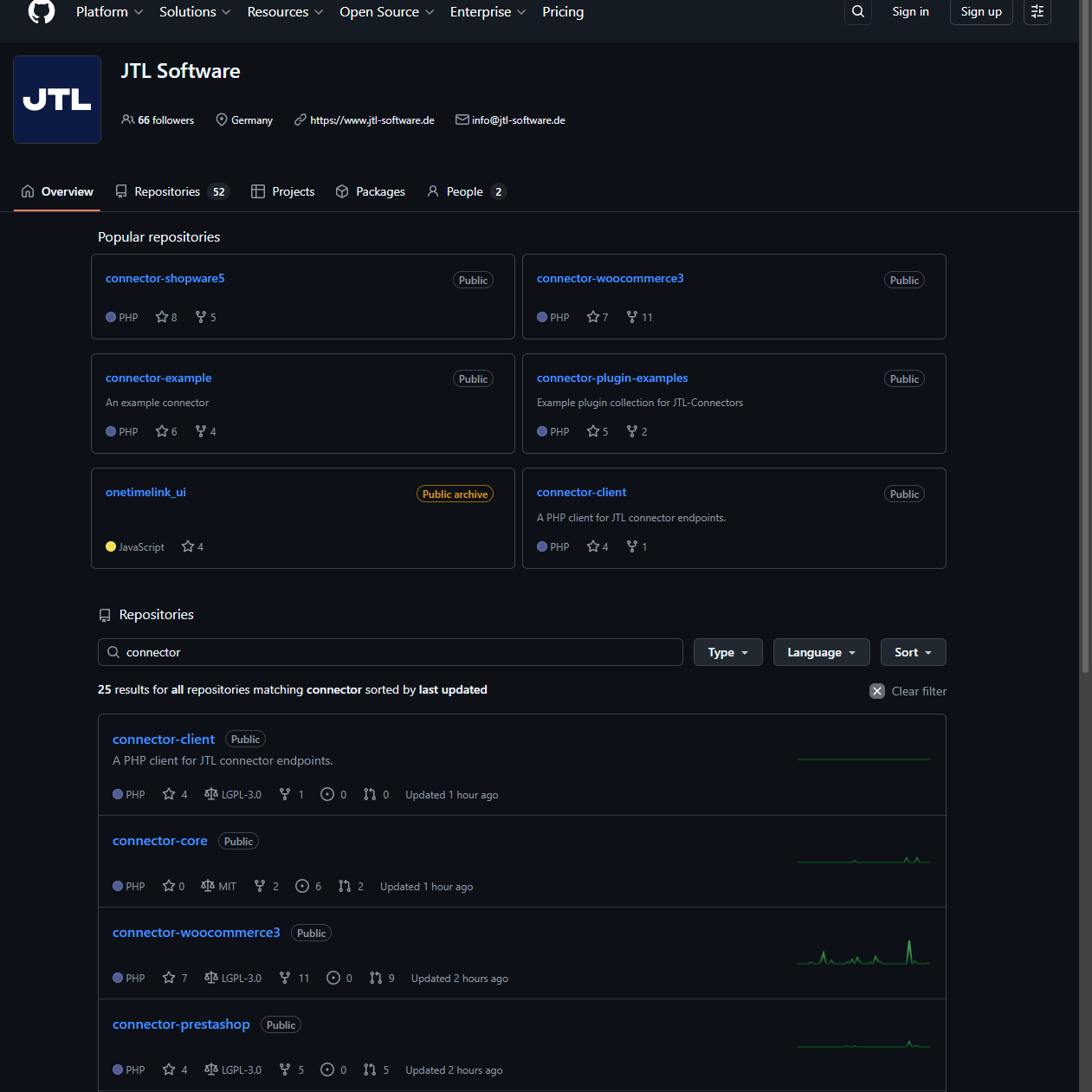The height and width of the screenshot is (1092, 1092).
Task: Click the open issues icon on connector-core row
Action: pos(302,886)
